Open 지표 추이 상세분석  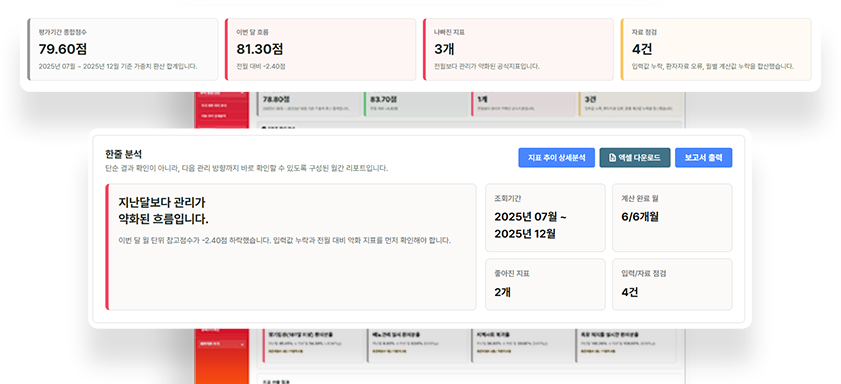556,158
